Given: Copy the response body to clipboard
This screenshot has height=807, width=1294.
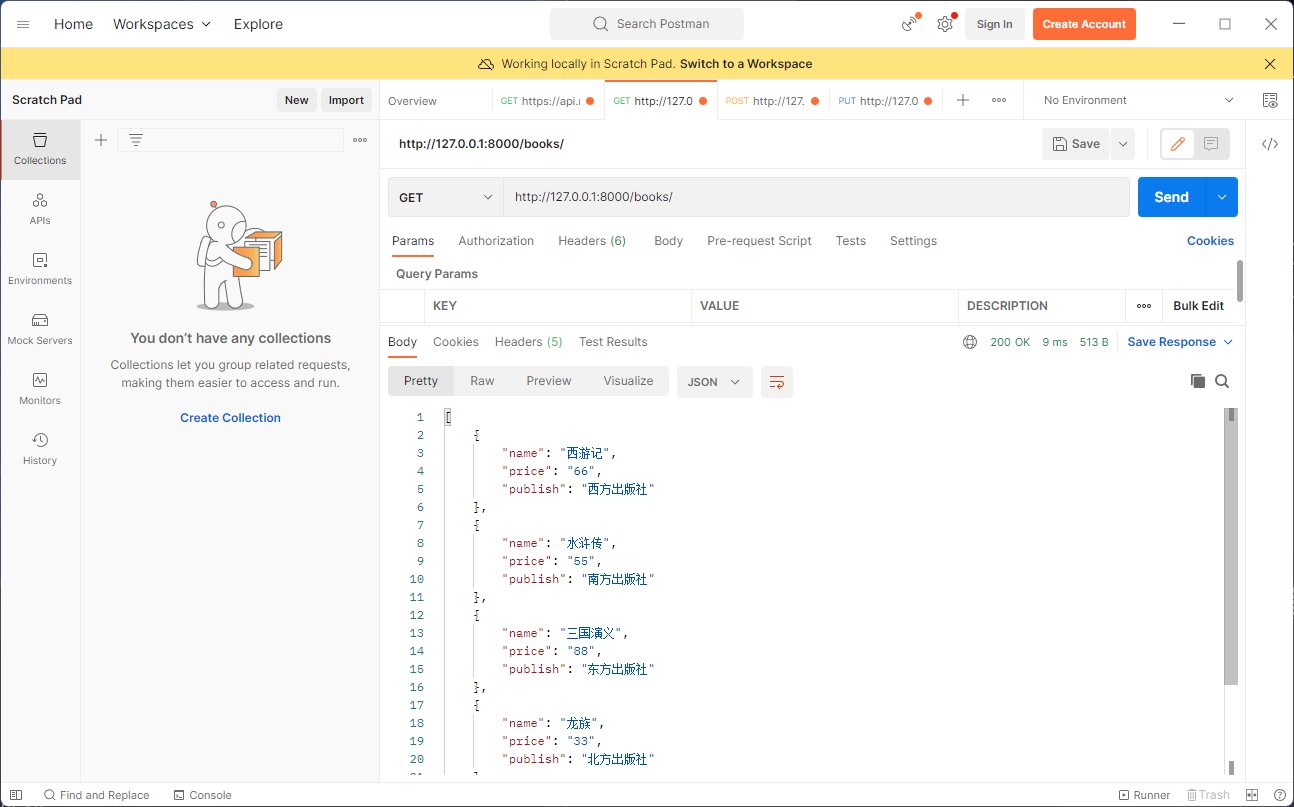Looking at the screenshot, I should point(1198,381).
